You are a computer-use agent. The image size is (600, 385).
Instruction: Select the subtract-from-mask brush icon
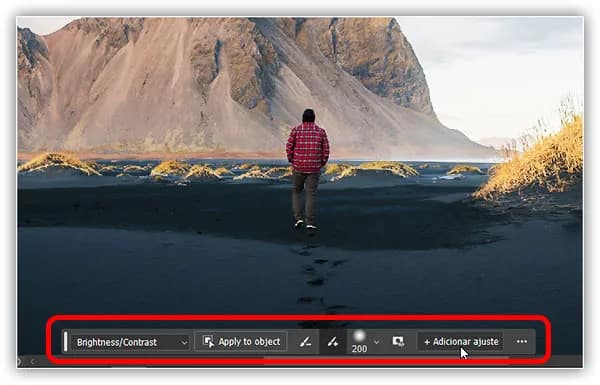305,341
